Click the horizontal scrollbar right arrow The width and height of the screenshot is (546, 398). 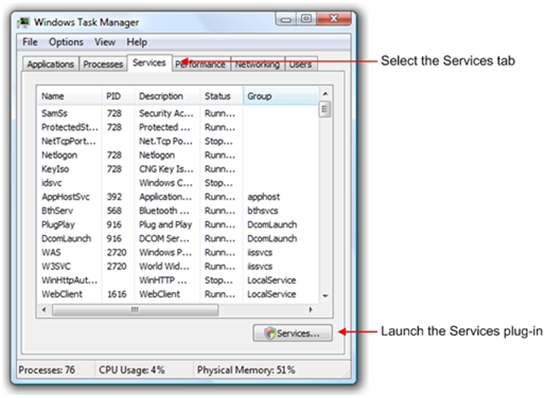[311, 310]
